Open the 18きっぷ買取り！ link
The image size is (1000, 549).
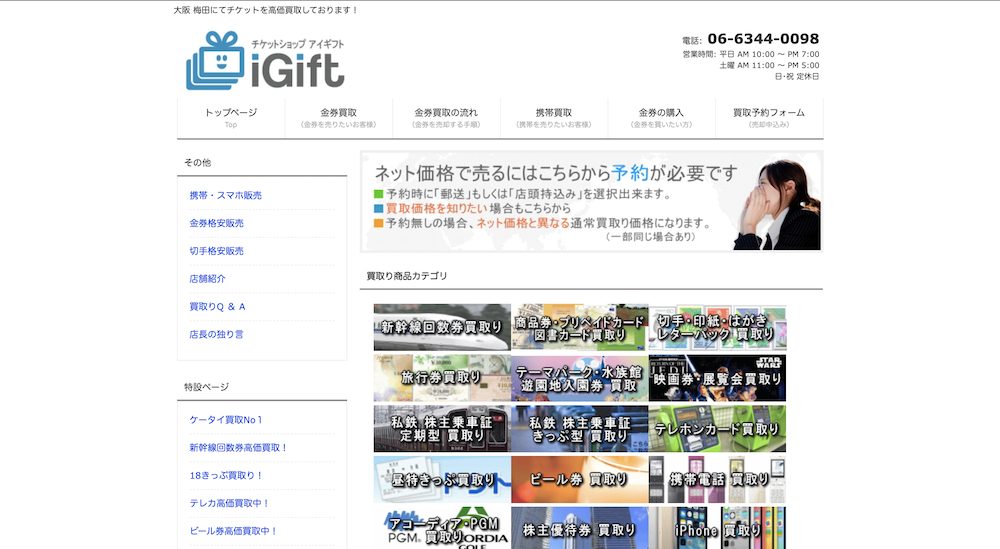(x=226, y=475)
